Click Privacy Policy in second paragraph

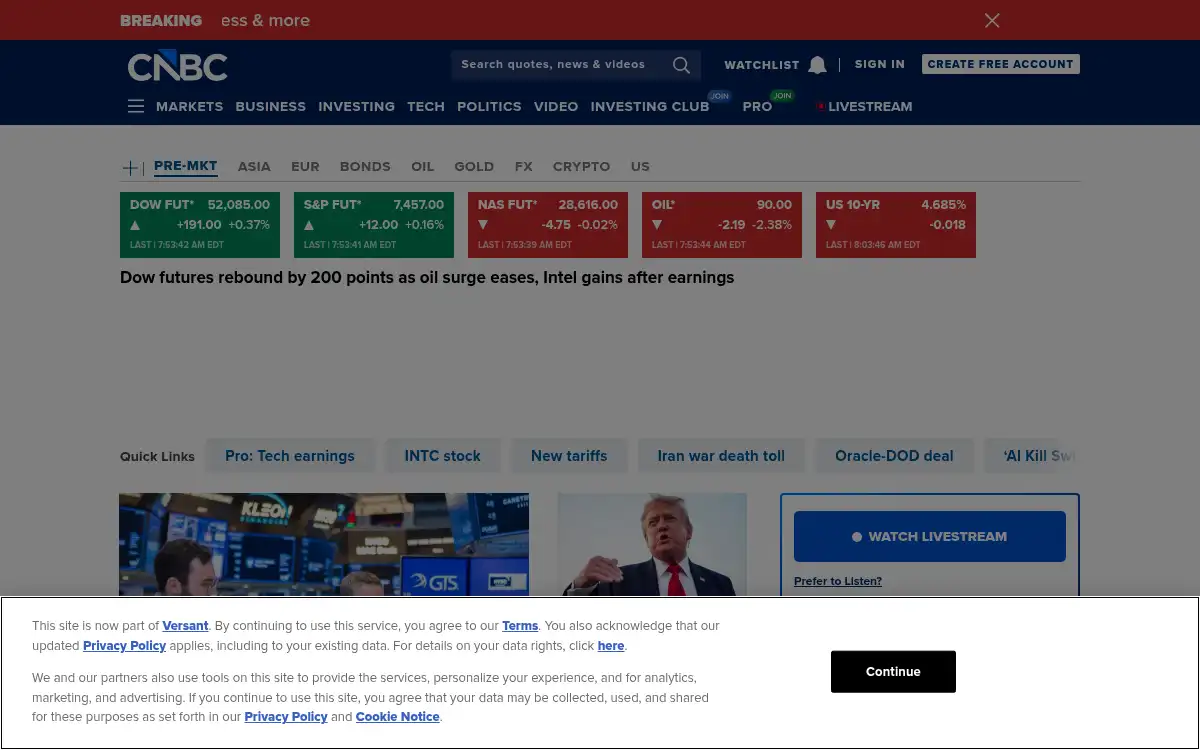click(286, 717)
